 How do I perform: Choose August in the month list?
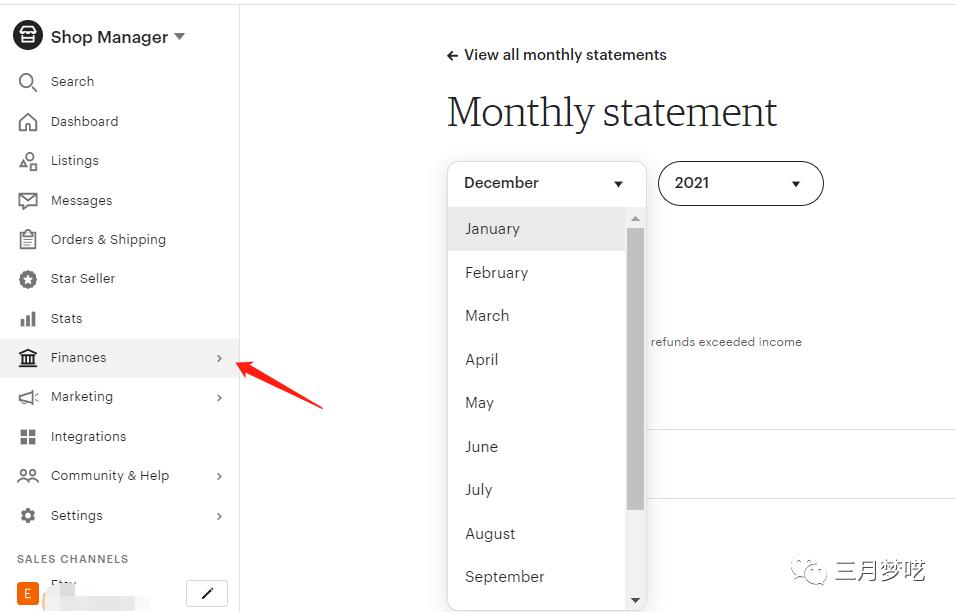pyautogui.click(x=490, y=534)
